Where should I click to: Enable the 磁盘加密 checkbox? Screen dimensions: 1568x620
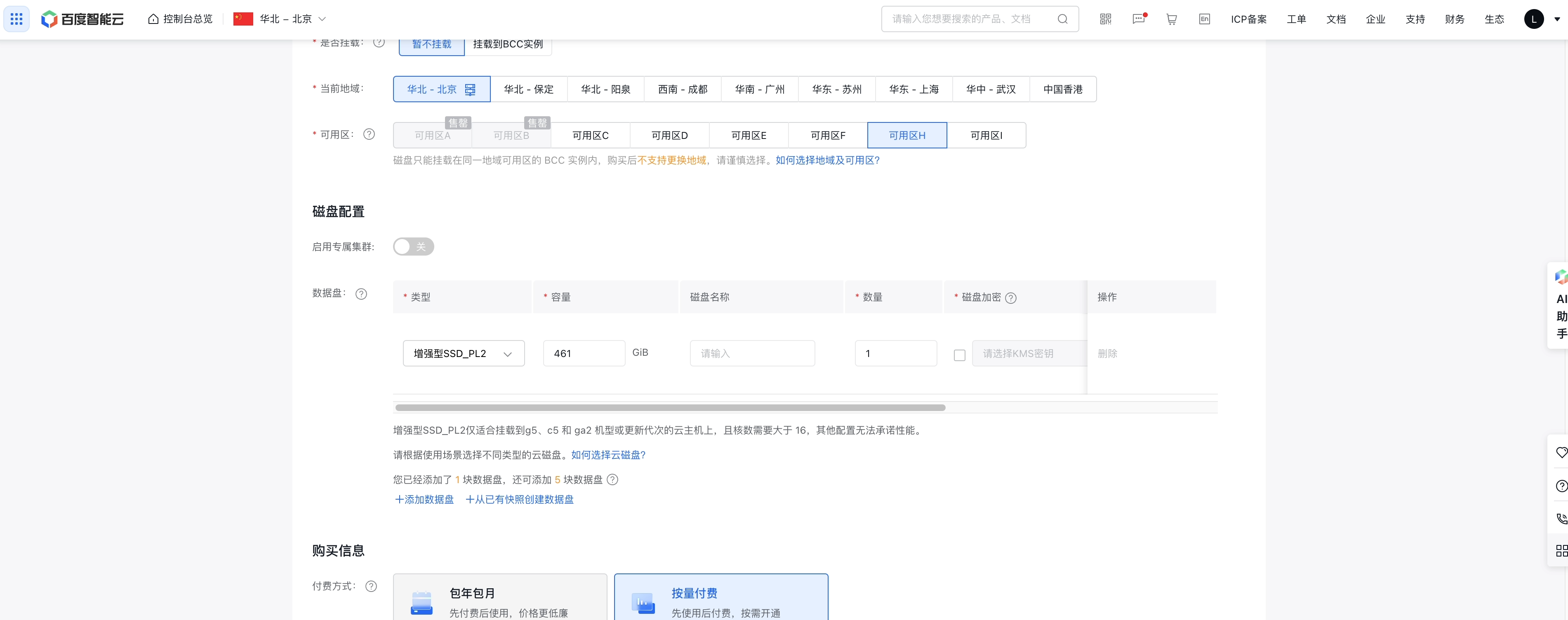(959, 355)
